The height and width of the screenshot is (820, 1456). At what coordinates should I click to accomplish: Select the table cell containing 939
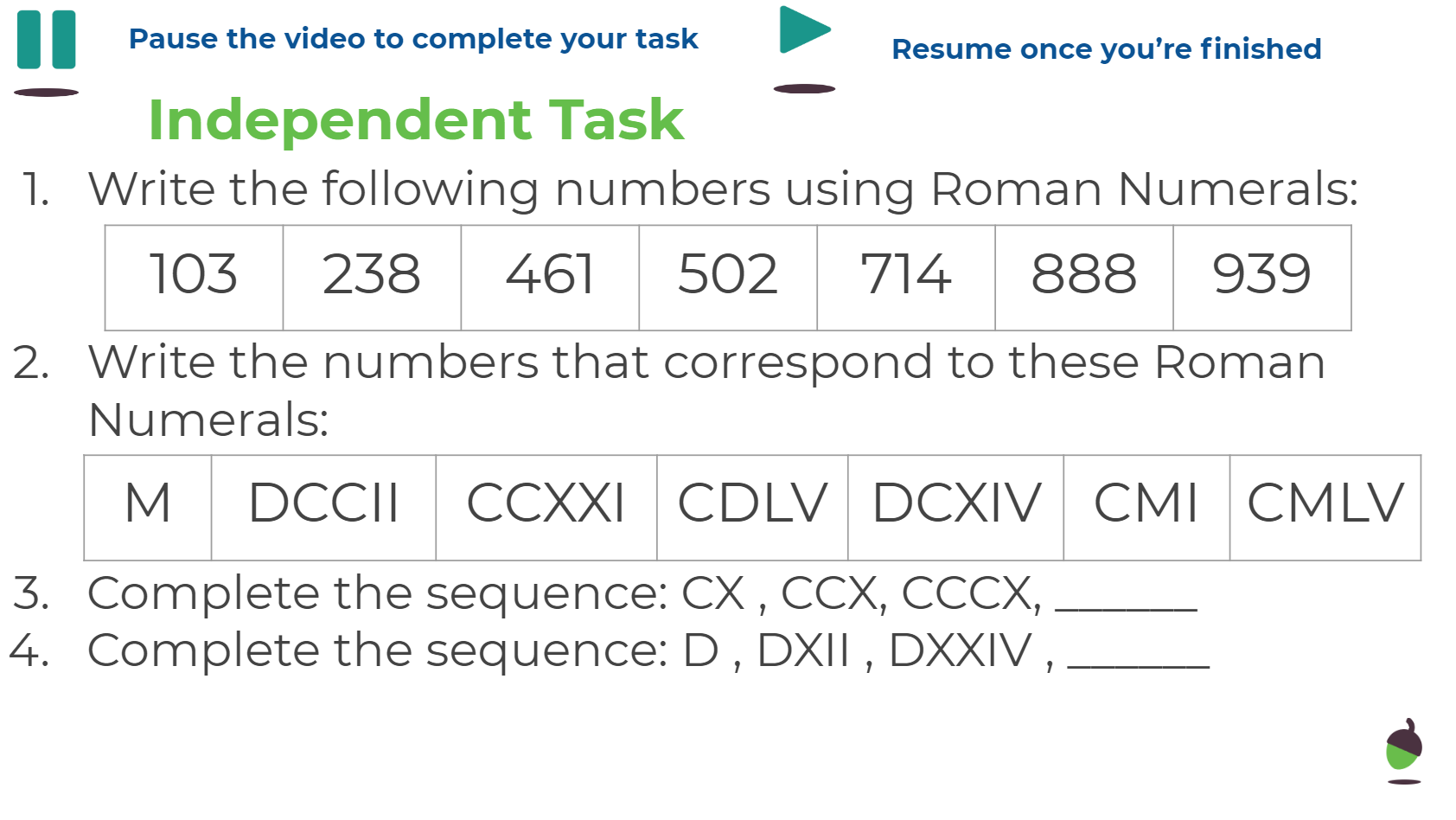(x=1262, y=278)
